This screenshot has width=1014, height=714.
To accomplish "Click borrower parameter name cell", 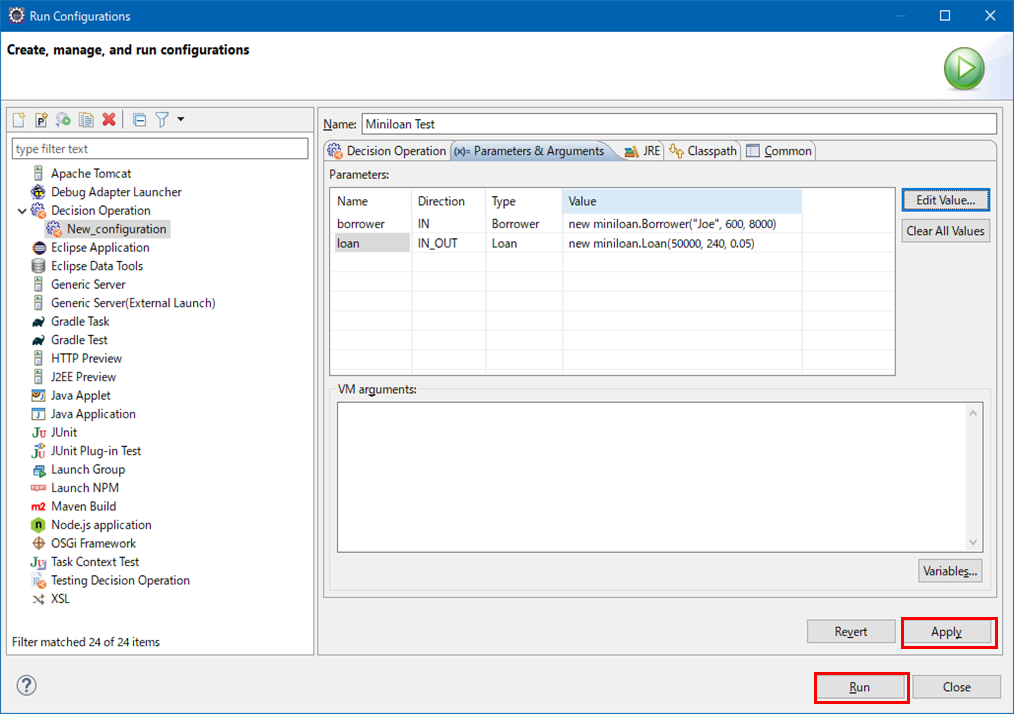I will pyautogui.click(x=372, y=224).
